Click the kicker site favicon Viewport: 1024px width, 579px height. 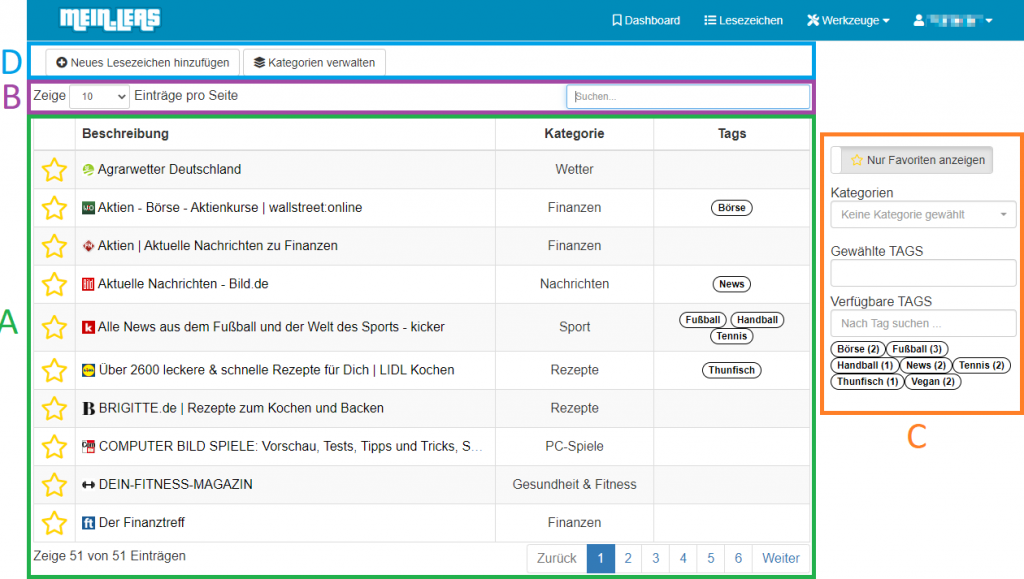88,327
